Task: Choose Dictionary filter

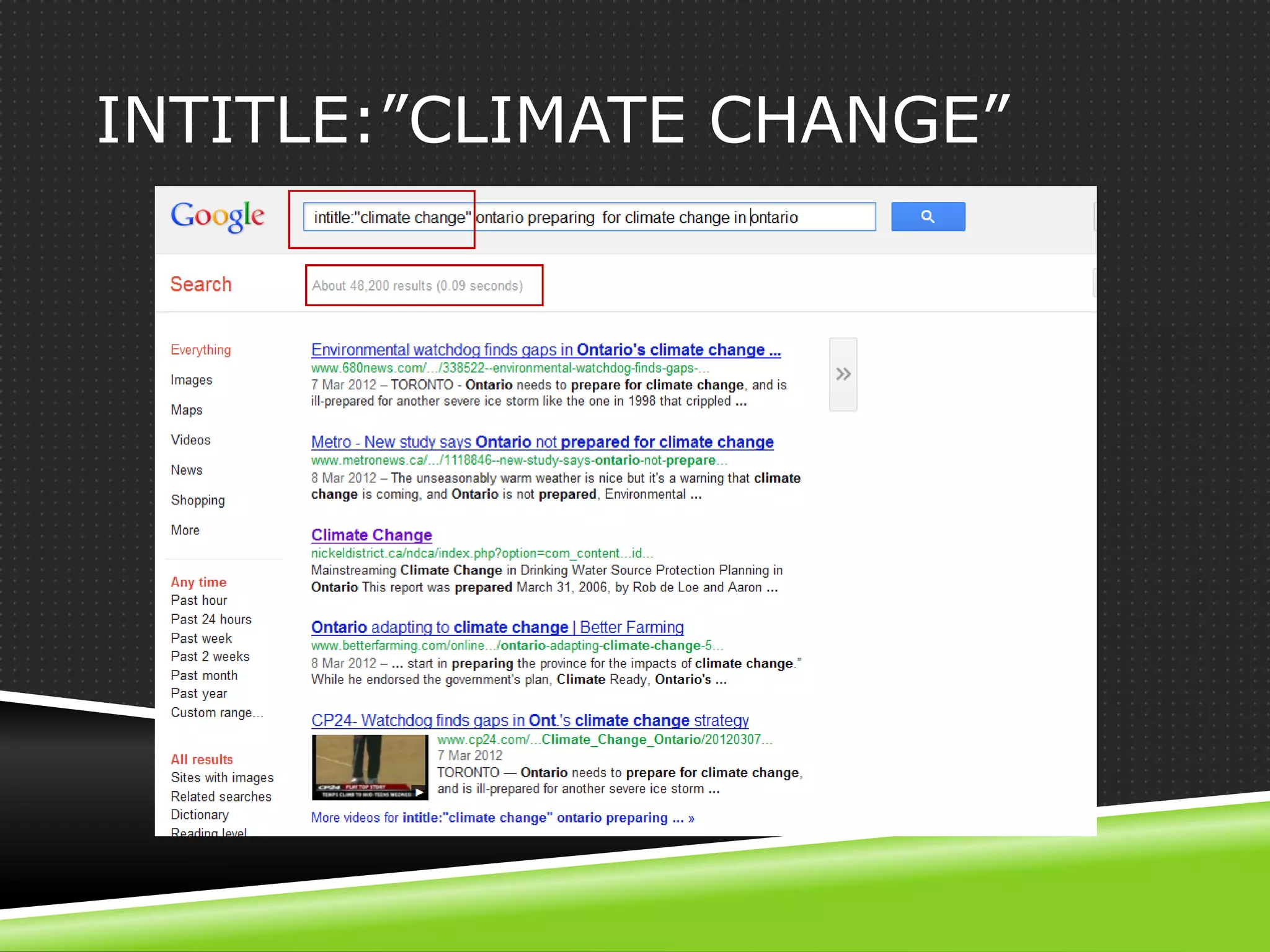Action: (x=200, y=815)
